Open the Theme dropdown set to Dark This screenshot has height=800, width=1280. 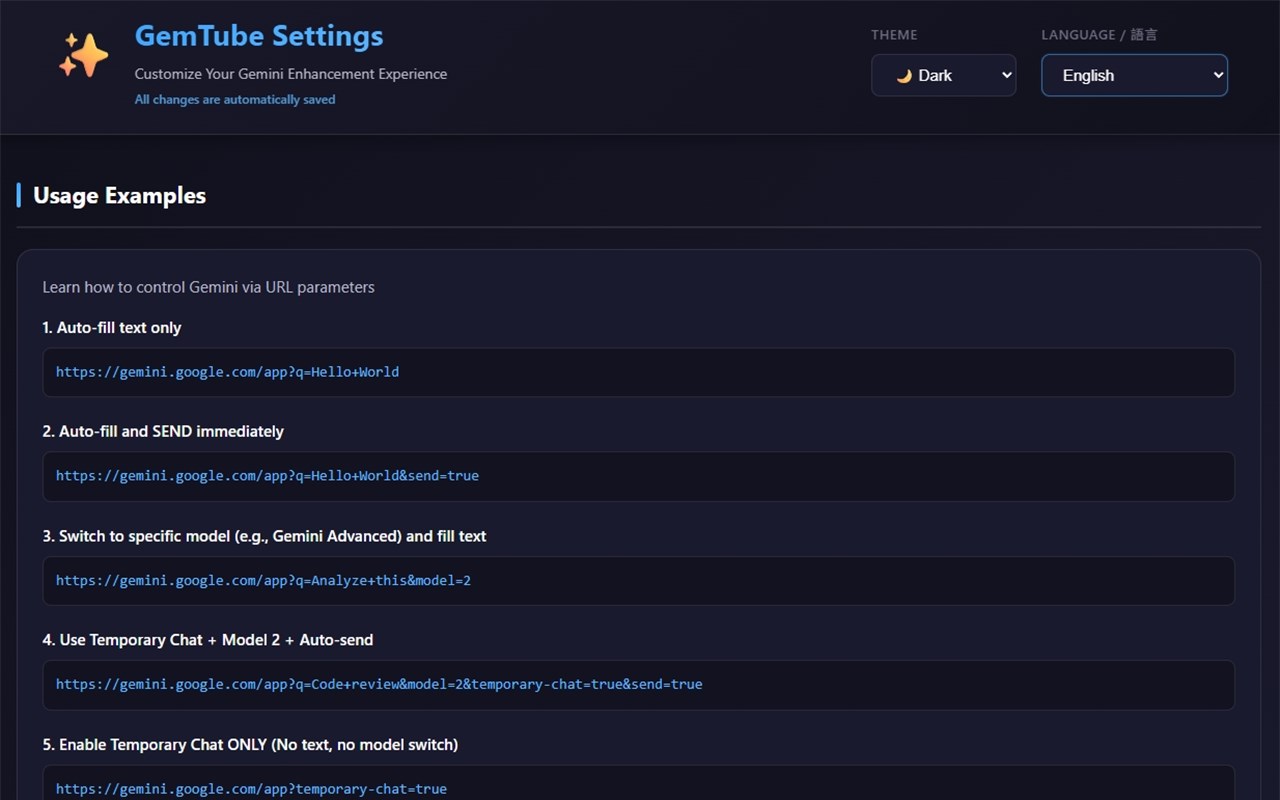point(943,75)
